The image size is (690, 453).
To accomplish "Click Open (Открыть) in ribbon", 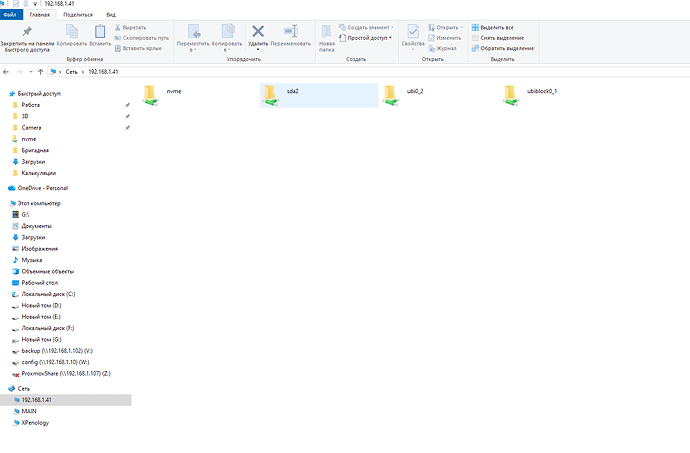I will (445, 27).
